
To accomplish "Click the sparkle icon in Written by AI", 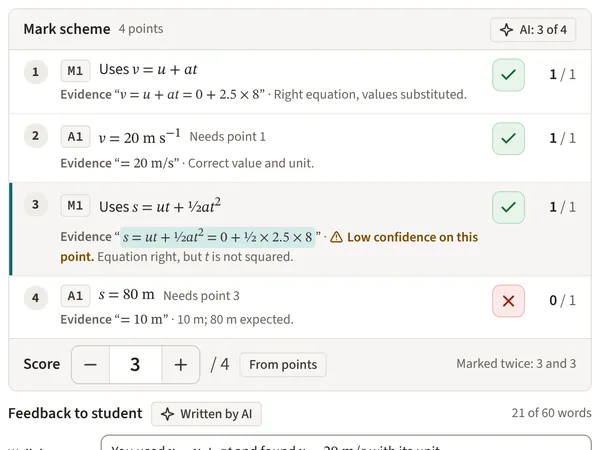I will pos(167,414).
